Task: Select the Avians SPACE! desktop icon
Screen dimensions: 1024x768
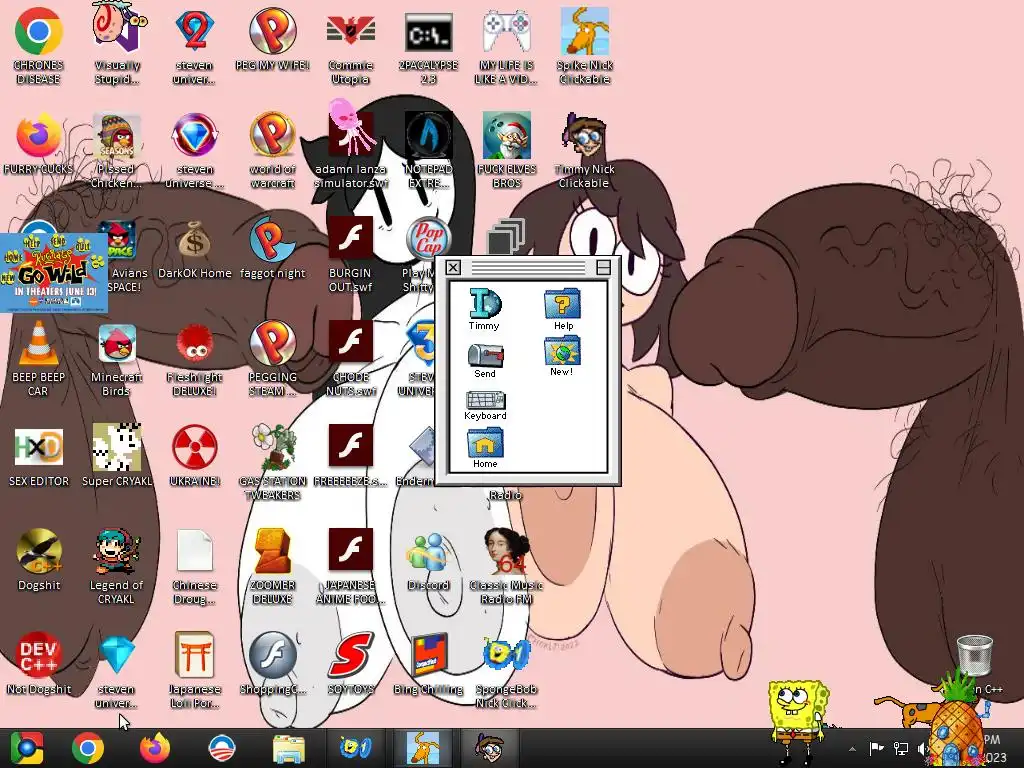Action: 123,256
